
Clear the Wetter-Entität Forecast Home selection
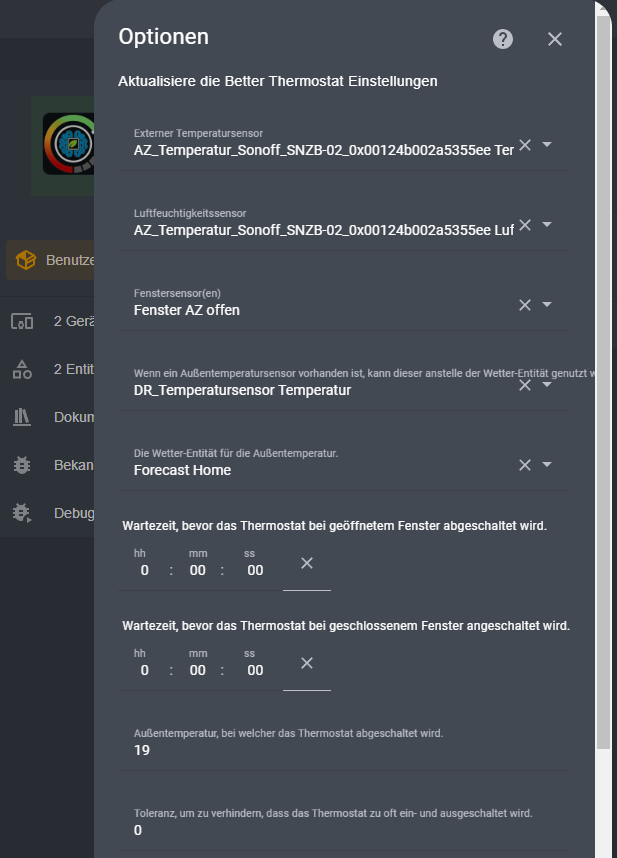524,465
